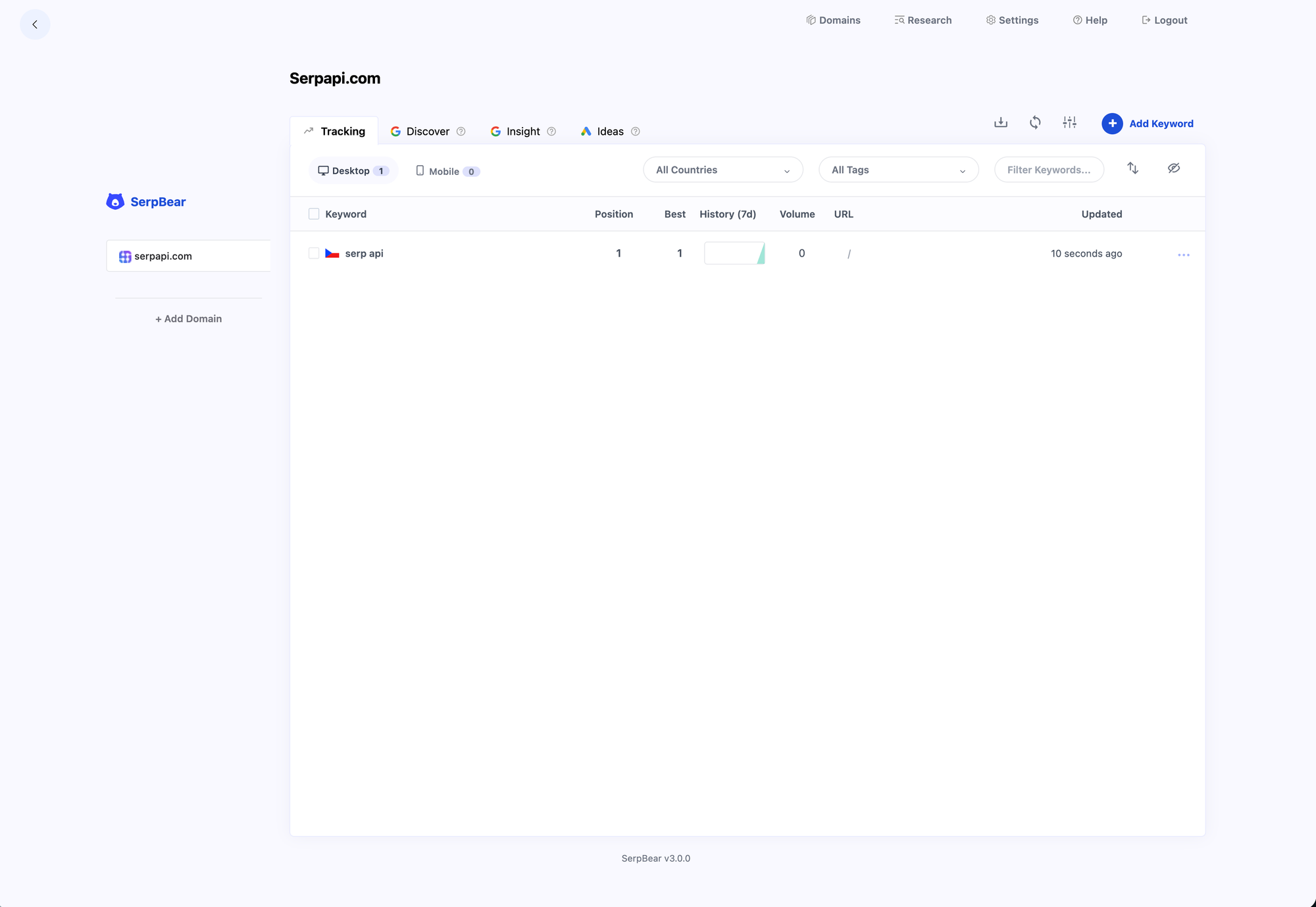
Task: Click the SerpBear logo
Action: [x=146, y=201]
